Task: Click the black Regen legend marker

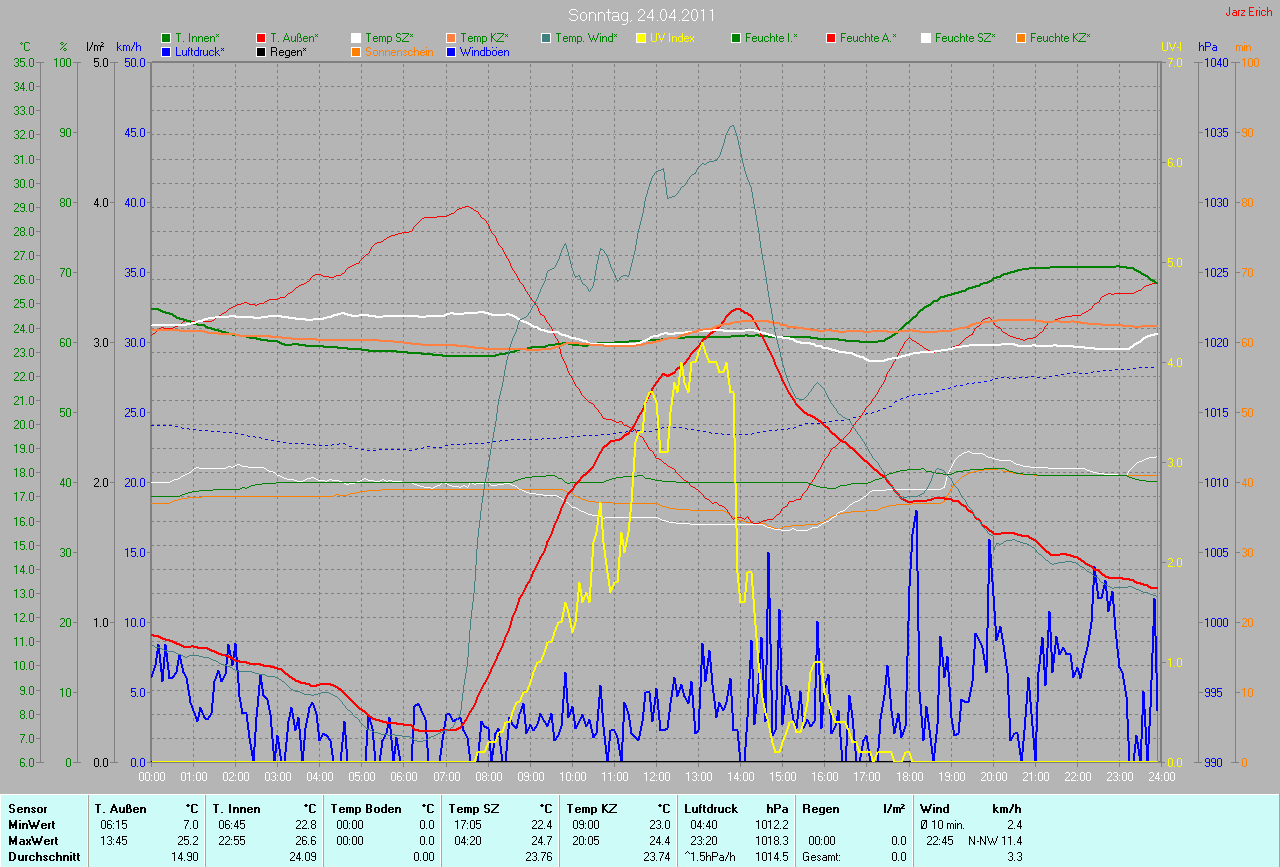Action: click(x=261, y=51)
